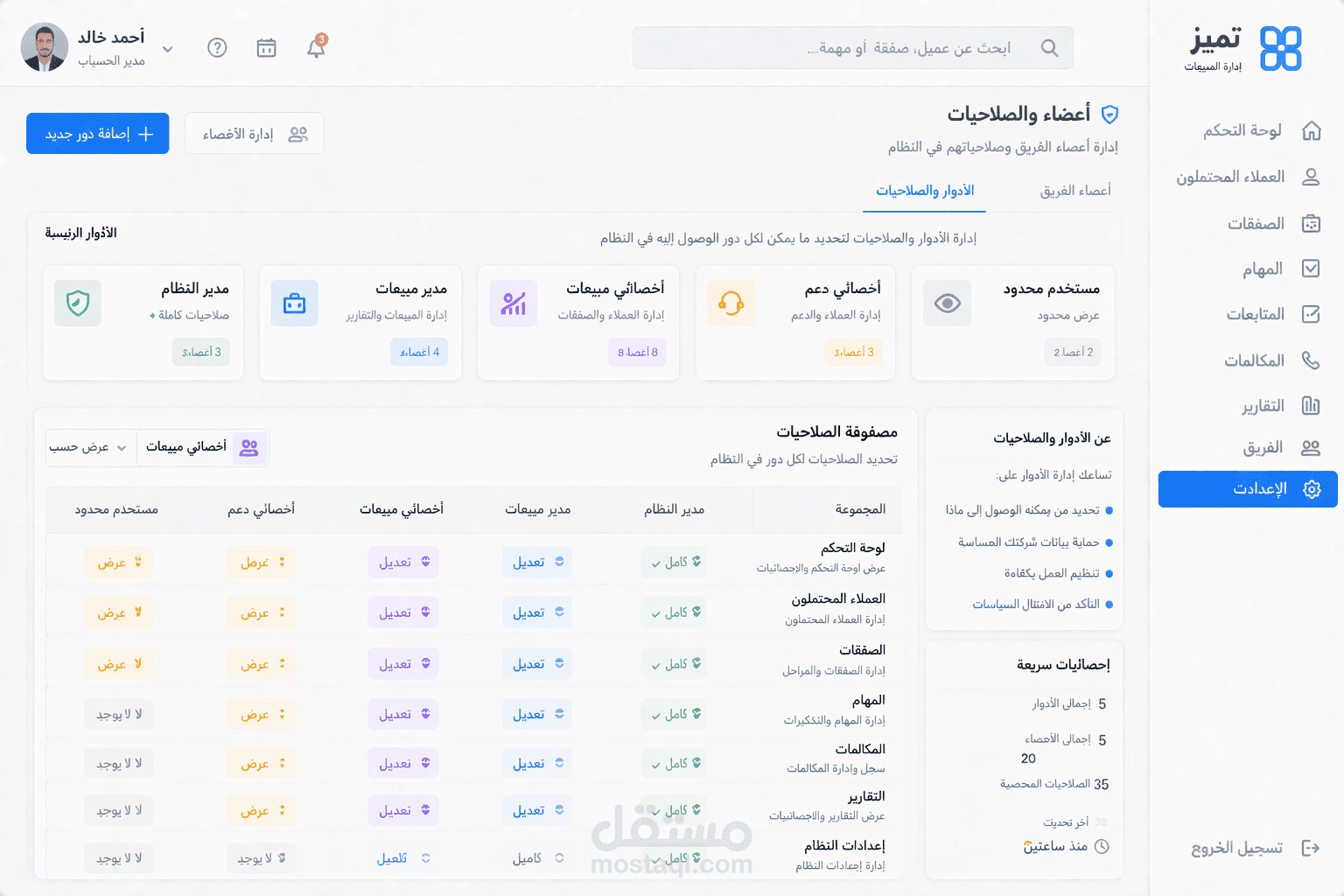Open the السياسات link
This screenshot has height=896, width=1344.
[x=996, y=605]
